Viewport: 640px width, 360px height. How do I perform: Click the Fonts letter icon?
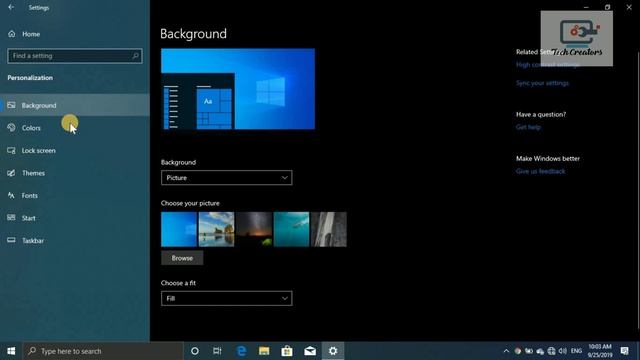coord(11,195)
